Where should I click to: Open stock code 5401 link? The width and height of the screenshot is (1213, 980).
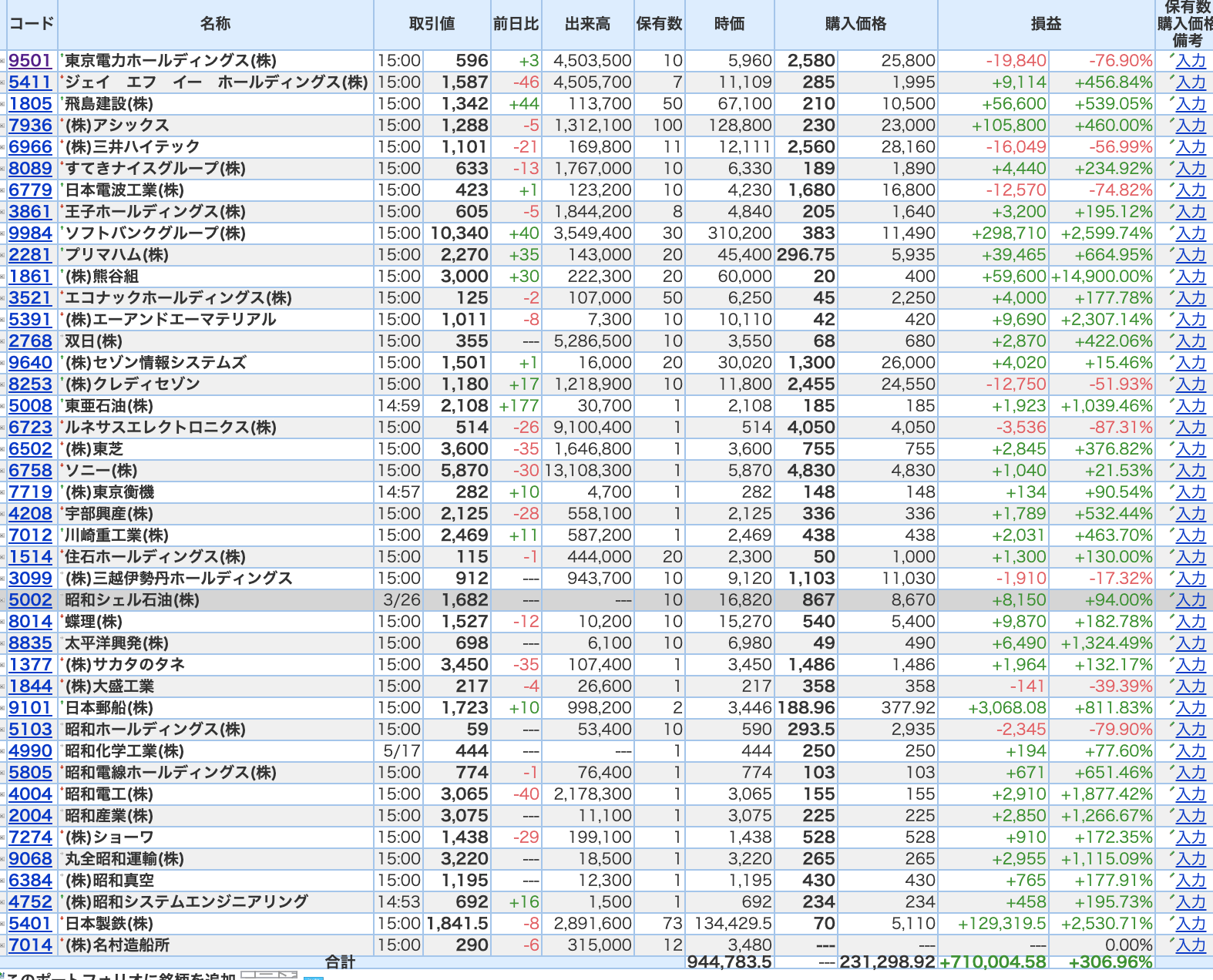click(x=30, y=924)
